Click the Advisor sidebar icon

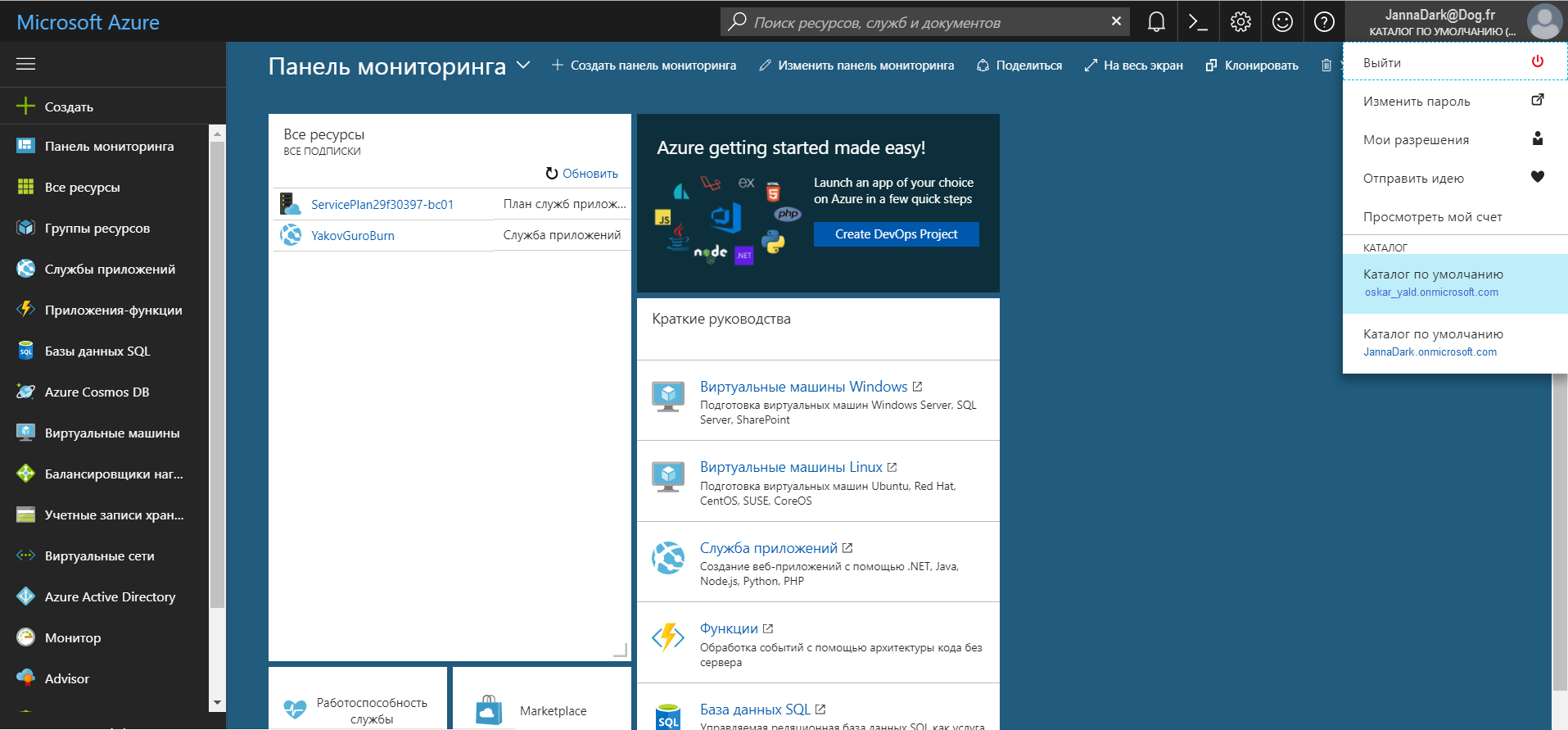(26, 678)
